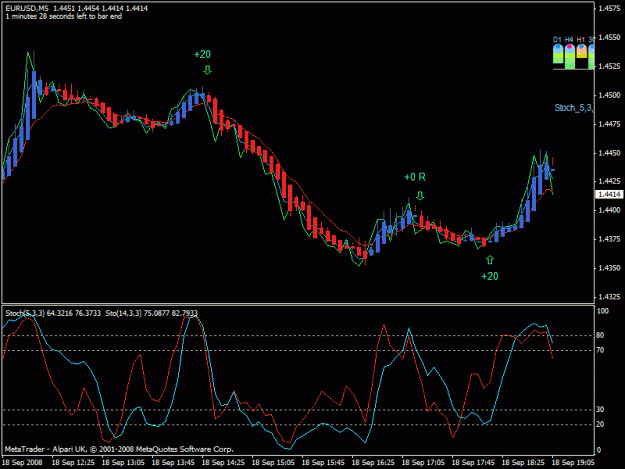The image size is (625, 469).
Task: Click the 1.4325 price scale label
Action: pyautogui.click(x=609, y=297)
